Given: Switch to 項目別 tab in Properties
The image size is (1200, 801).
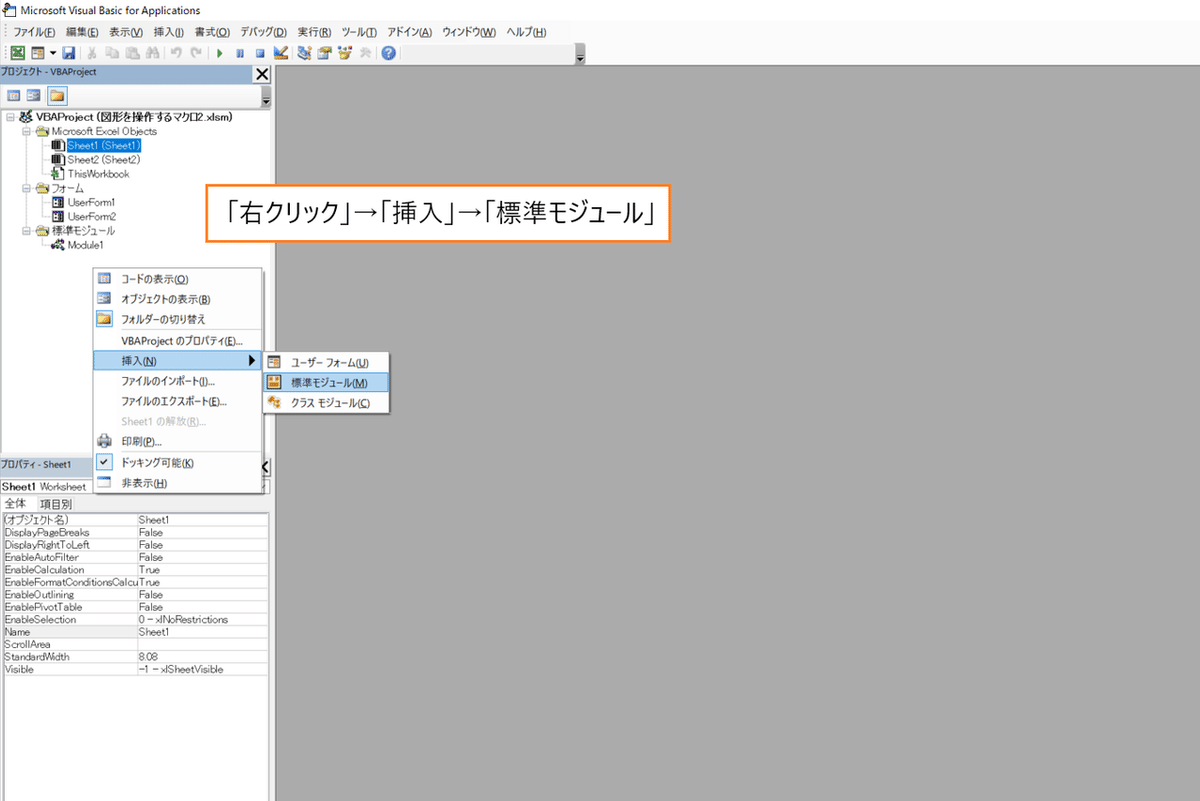Looking at the screenshot, I should (54, 504).
